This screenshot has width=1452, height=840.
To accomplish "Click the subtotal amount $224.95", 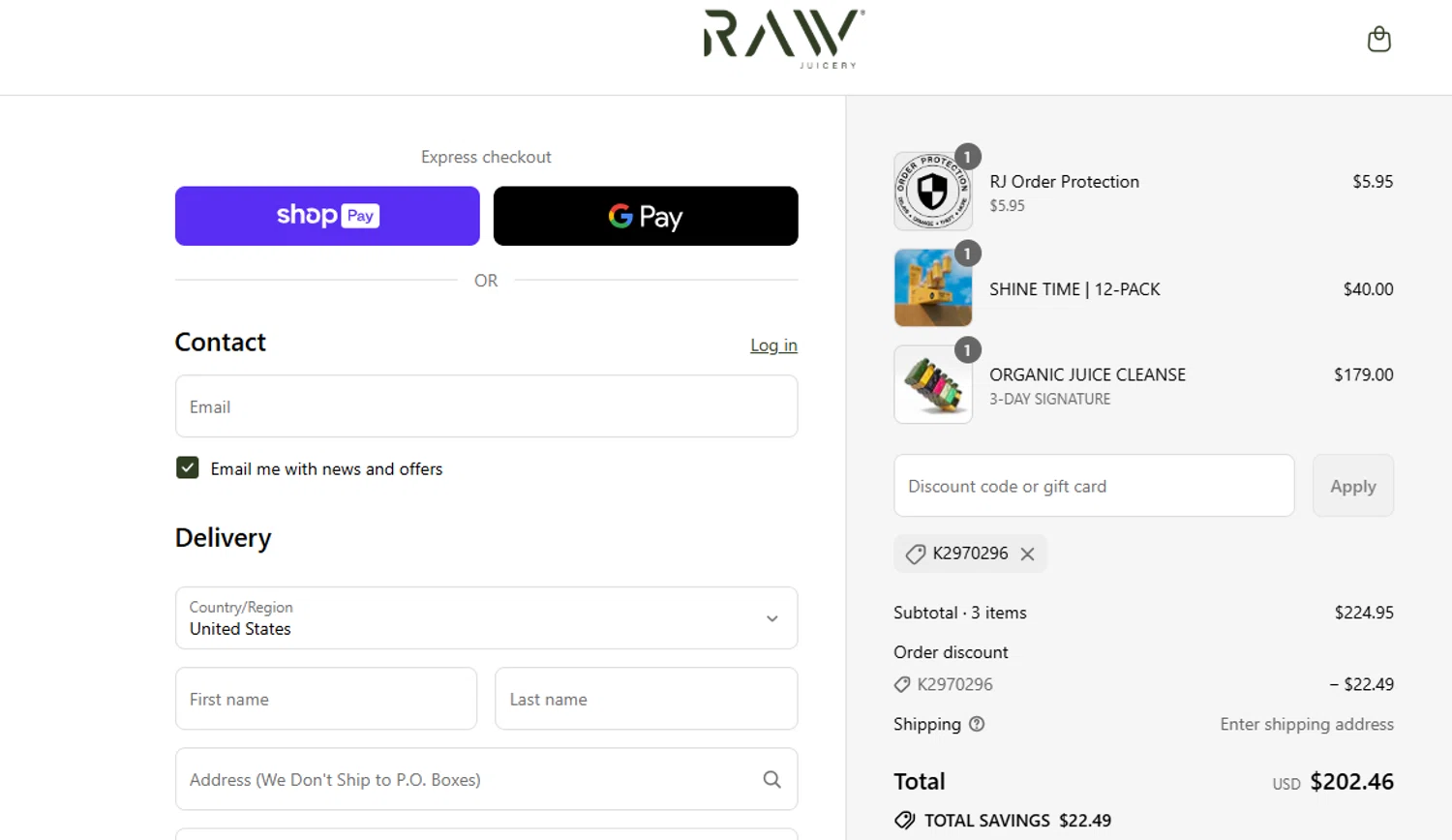I will (1364, 613).
